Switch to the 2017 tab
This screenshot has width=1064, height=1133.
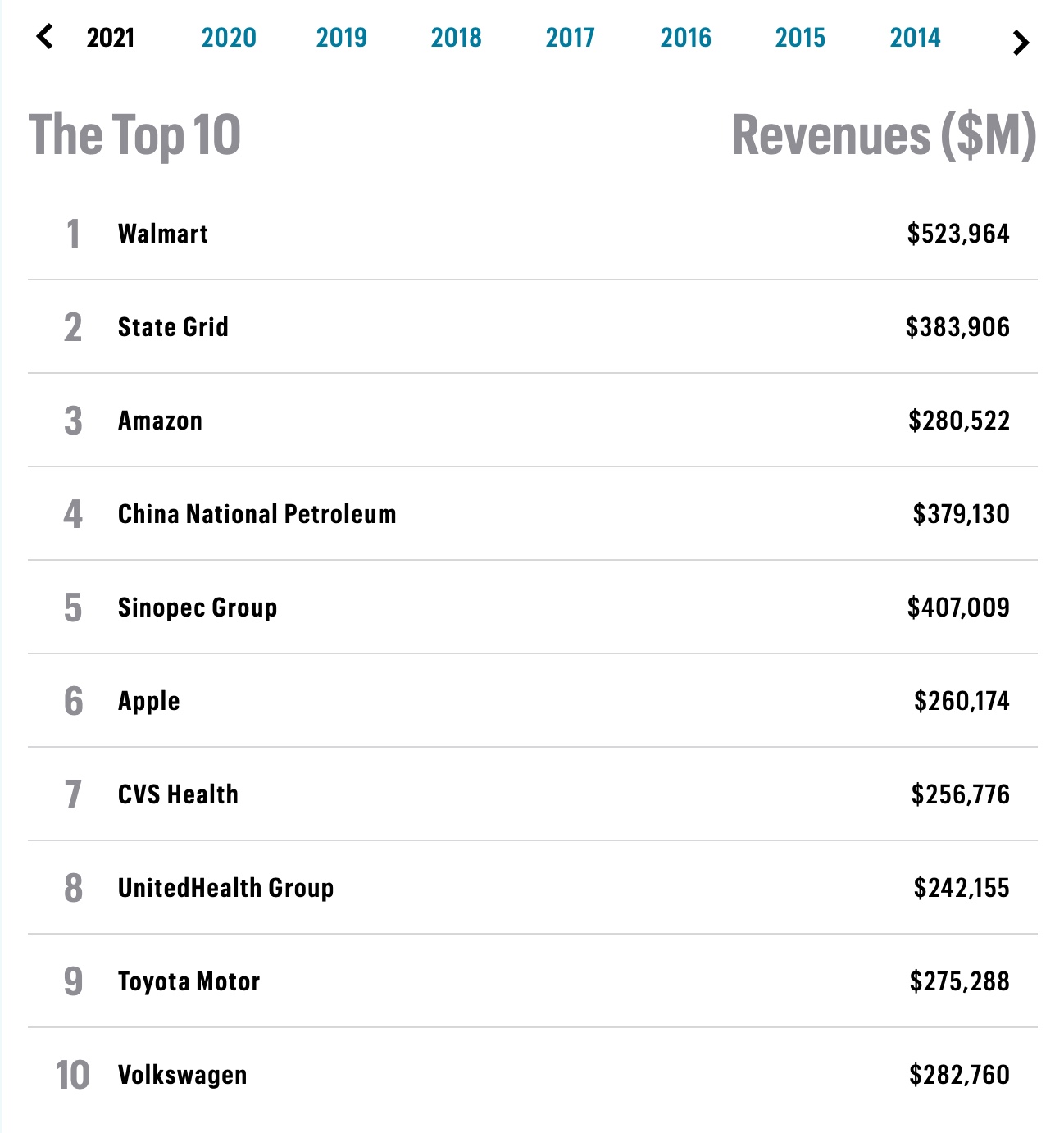(571, 38)
